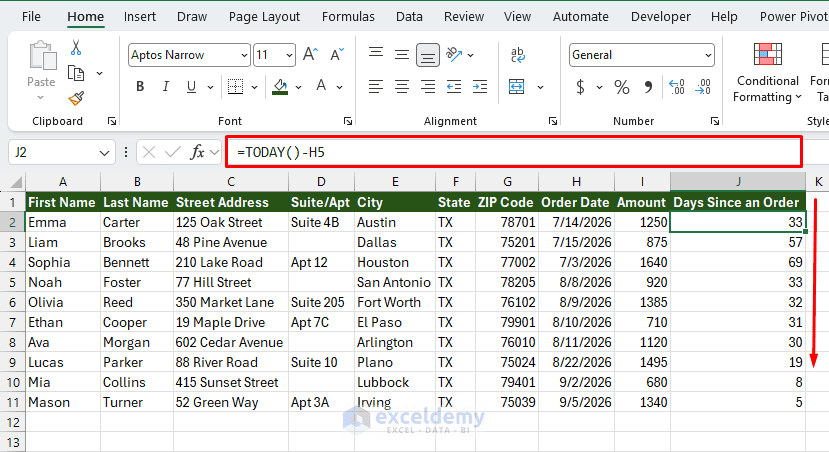Apply font color A
Viewport: 829px width, 452px height.
[x=321, y=86]
